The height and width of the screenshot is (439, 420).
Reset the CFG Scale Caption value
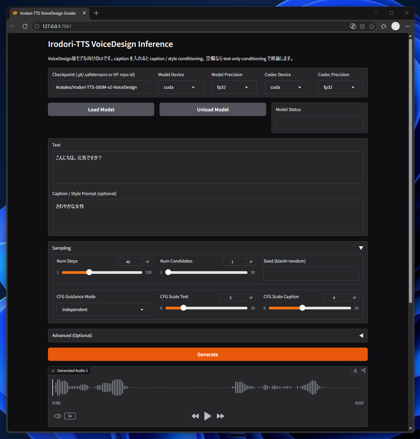(354, 297)
